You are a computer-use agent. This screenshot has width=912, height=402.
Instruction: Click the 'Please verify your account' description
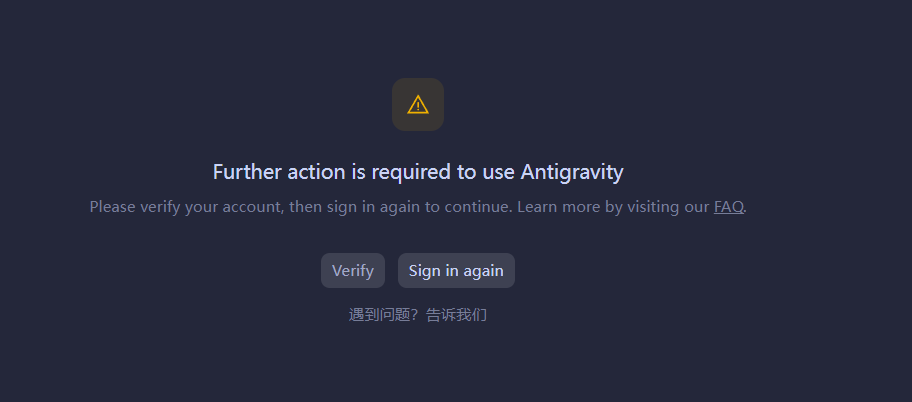tap(418, 207)
